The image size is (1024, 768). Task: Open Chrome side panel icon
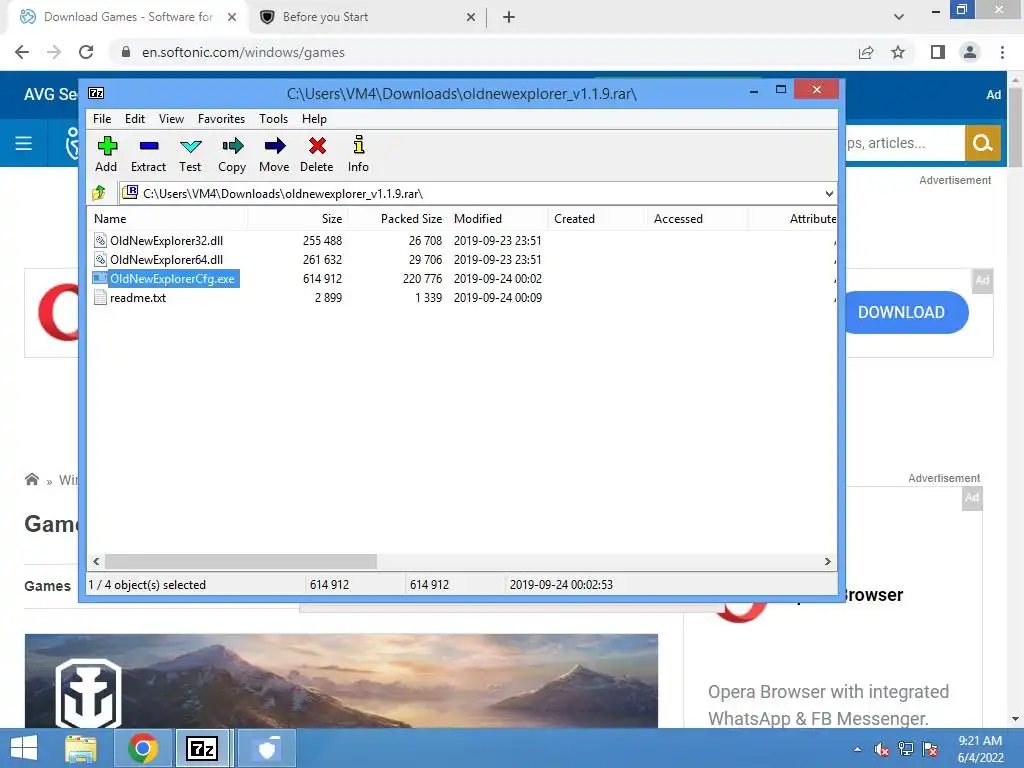click(938, 52)
